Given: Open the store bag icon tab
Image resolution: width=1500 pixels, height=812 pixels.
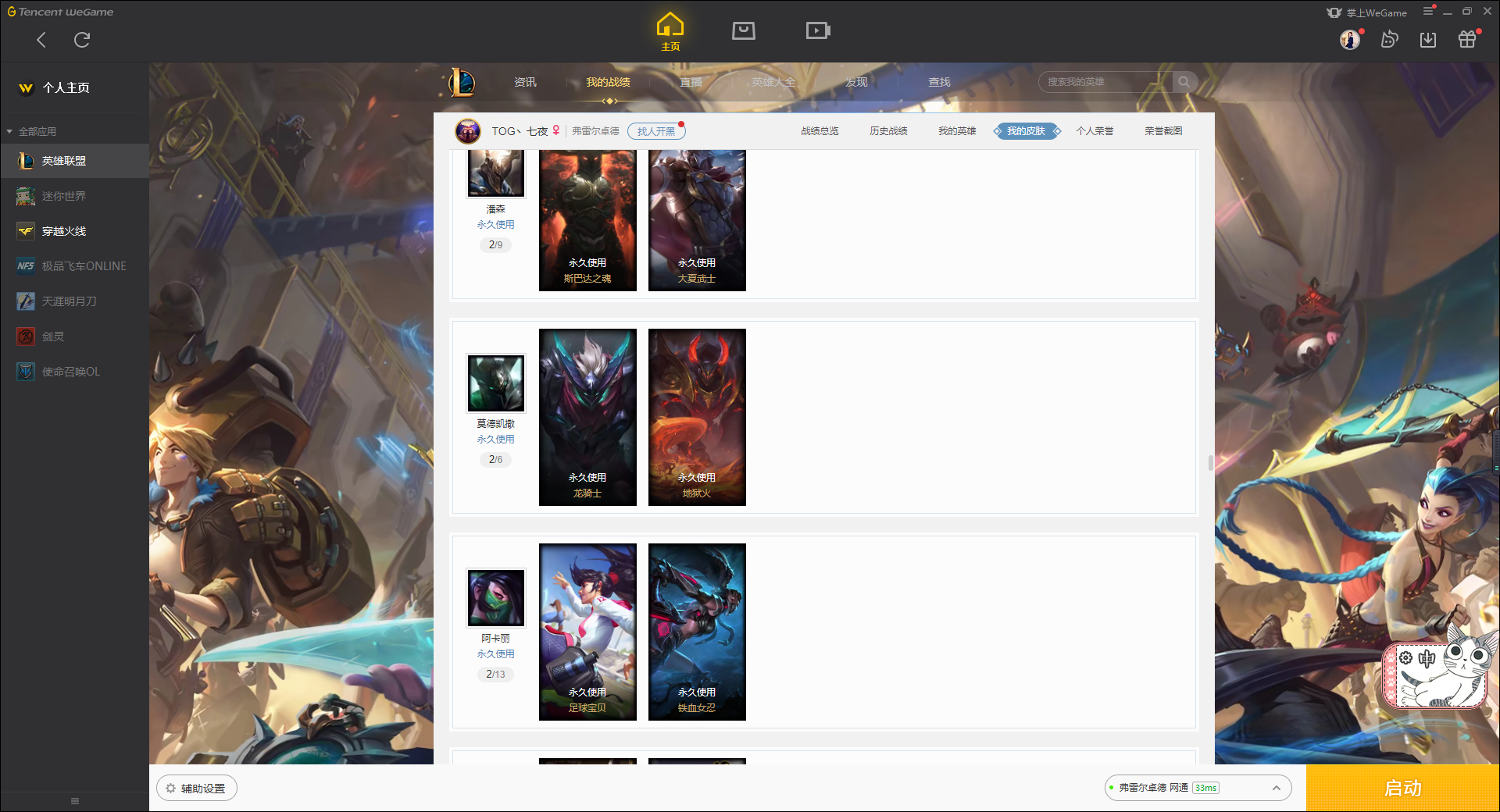Looking at the screenshot, I should coord(744,30).
